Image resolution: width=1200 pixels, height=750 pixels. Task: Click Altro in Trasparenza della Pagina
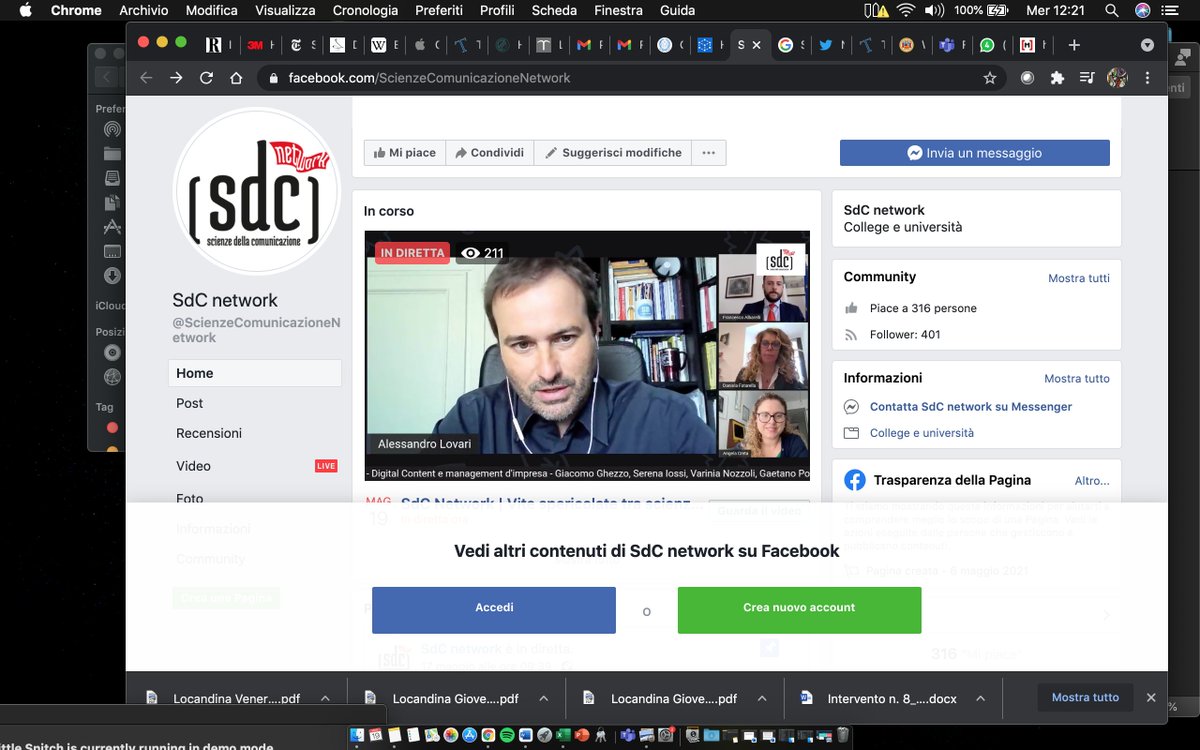(1092, 481)
